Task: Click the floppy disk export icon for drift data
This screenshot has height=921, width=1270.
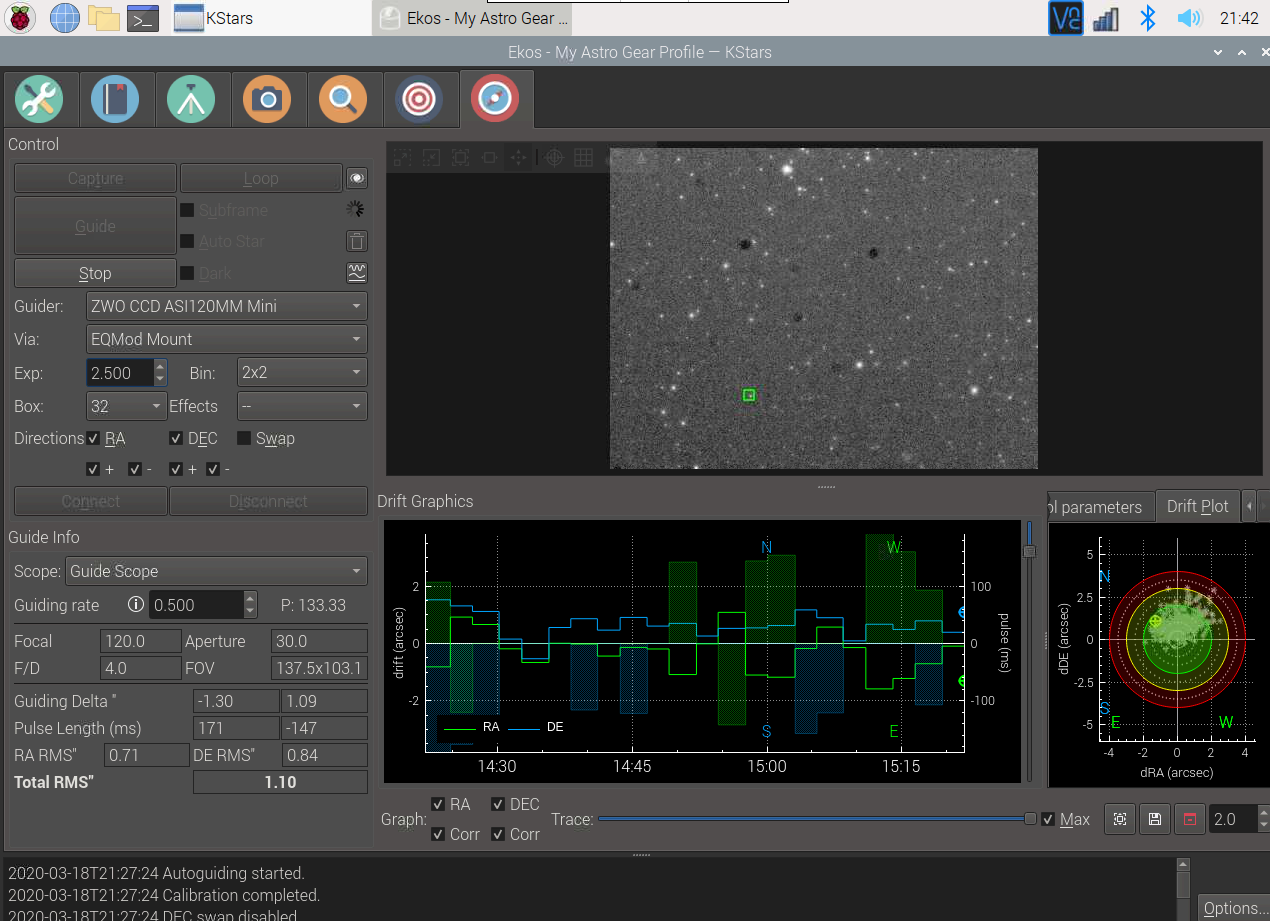Action: pyautogui.click(x=1155, y=819)
